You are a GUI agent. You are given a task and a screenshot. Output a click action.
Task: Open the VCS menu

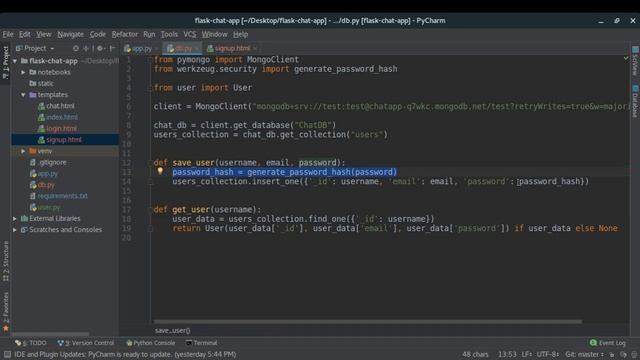[189, 34]
